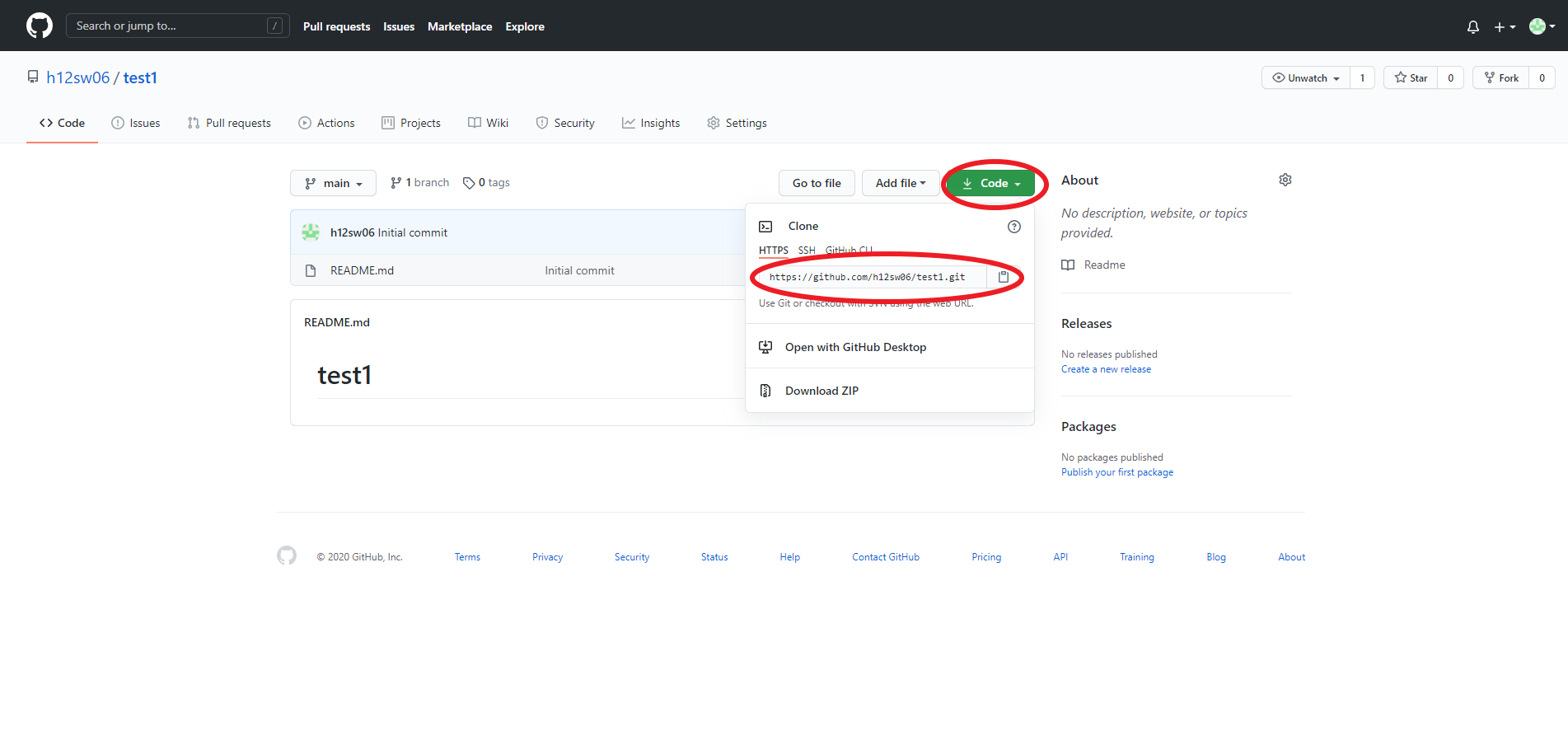Open the Training footer link
Screen dimensions: 1568x731
(1137, 557)
